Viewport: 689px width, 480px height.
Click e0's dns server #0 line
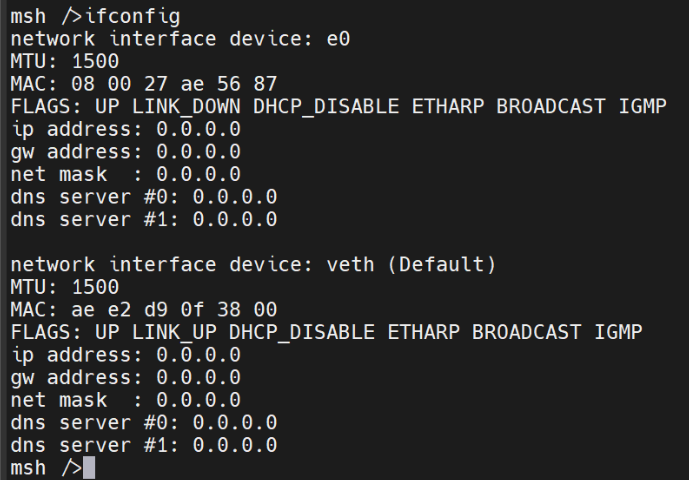143,197
